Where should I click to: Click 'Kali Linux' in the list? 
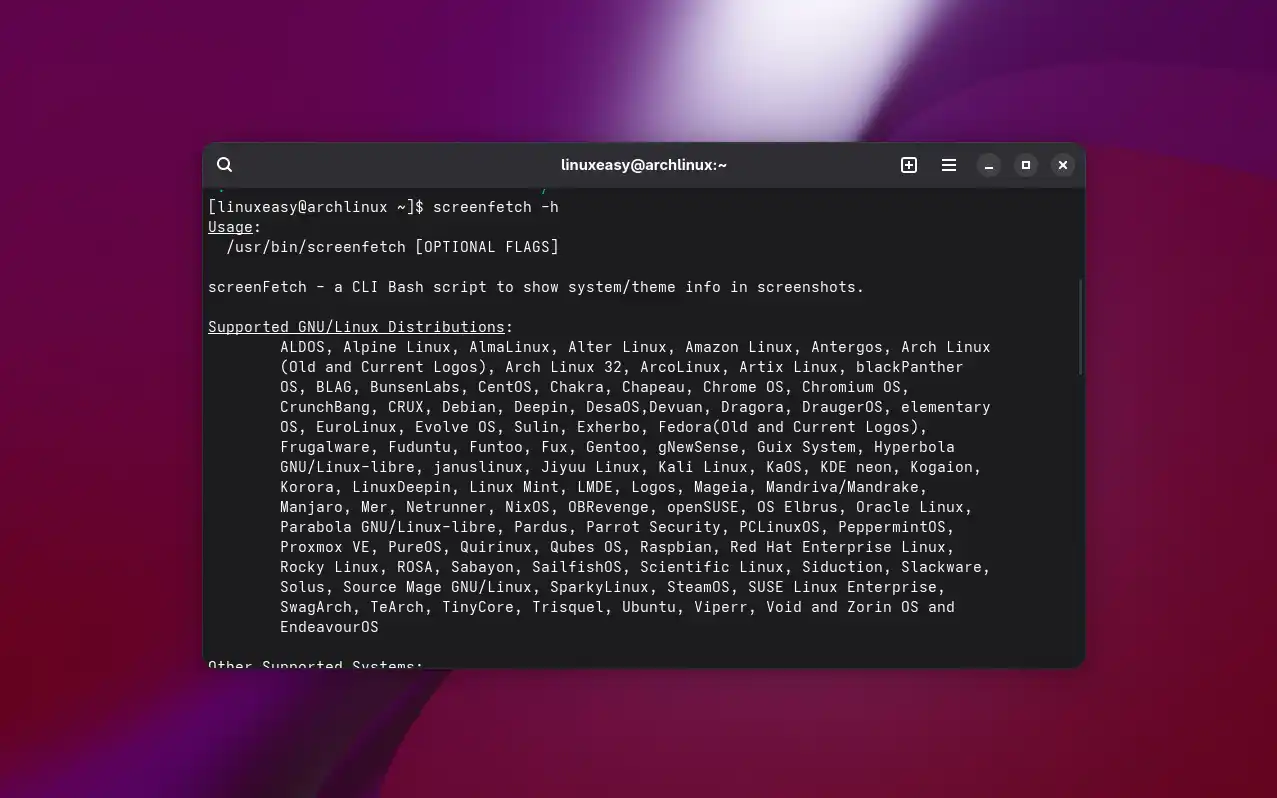[703, 467]
